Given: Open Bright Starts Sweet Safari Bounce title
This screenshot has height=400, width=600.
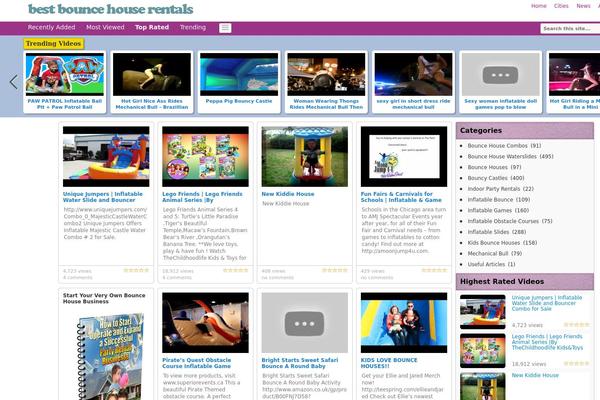Looking at the screenshot, I should pos(300,363).
